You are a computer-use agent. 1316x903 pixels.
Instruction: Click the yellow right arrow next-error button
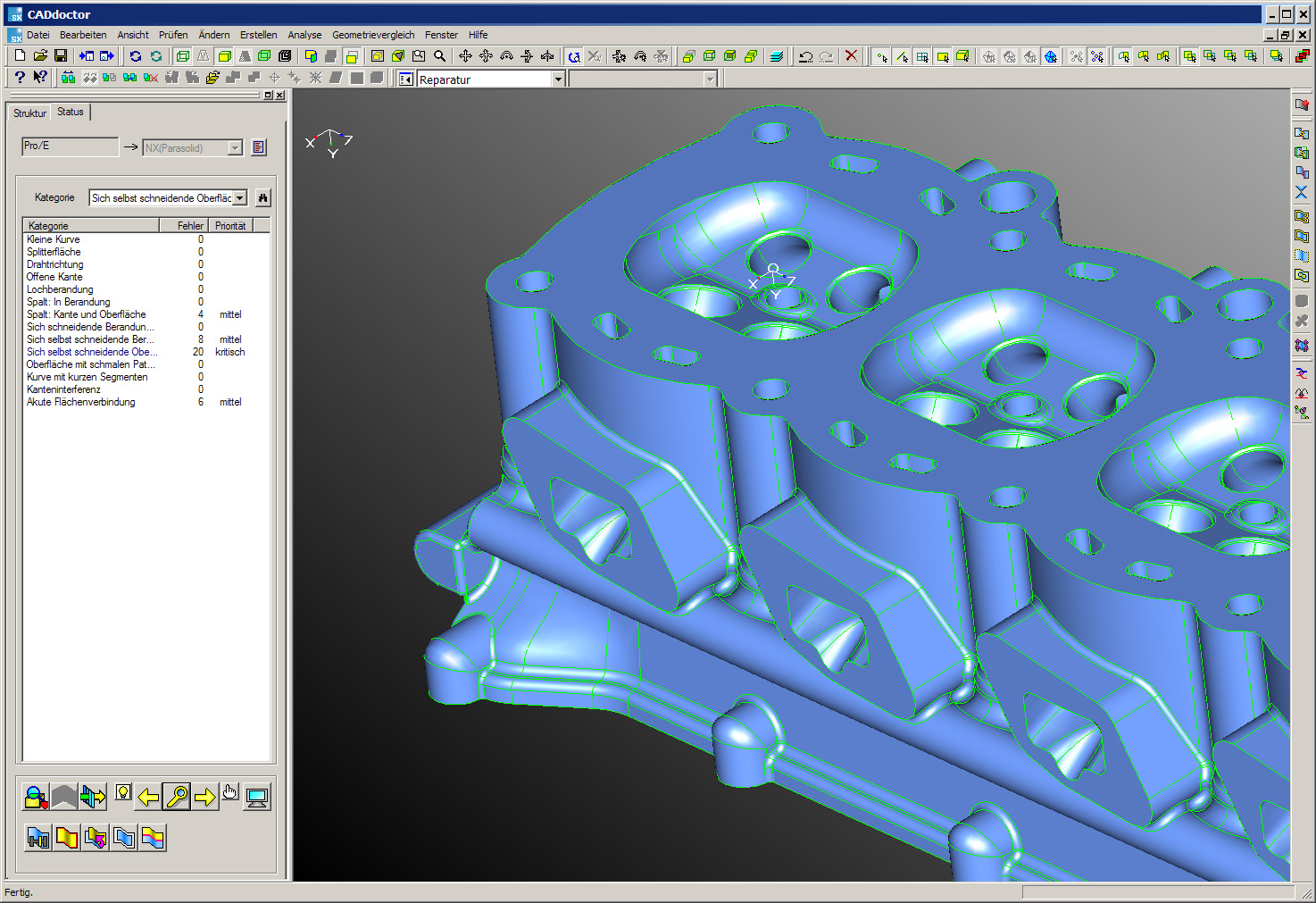click(205, 797)
